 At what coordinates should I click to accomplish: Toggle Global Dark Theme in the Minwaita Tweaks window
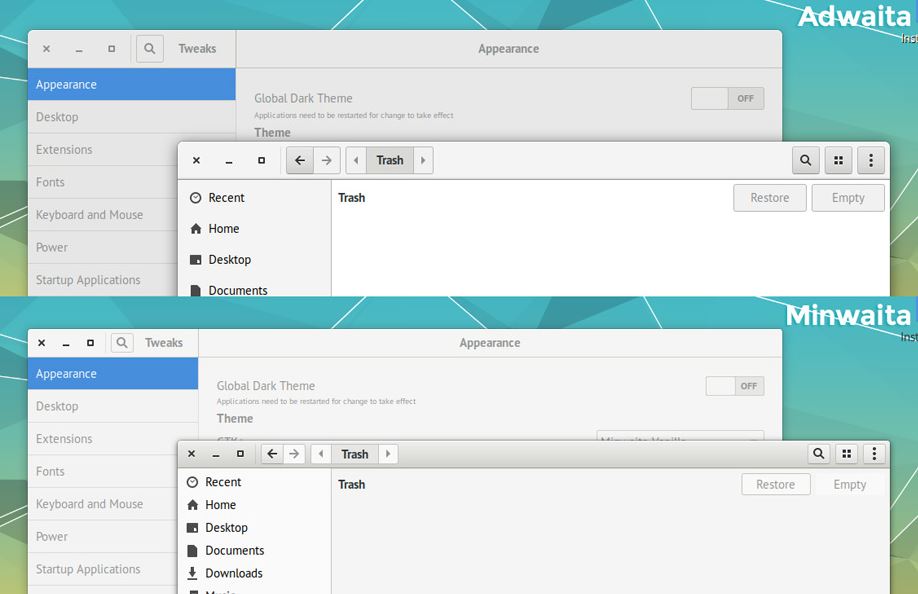pos(734,386)
